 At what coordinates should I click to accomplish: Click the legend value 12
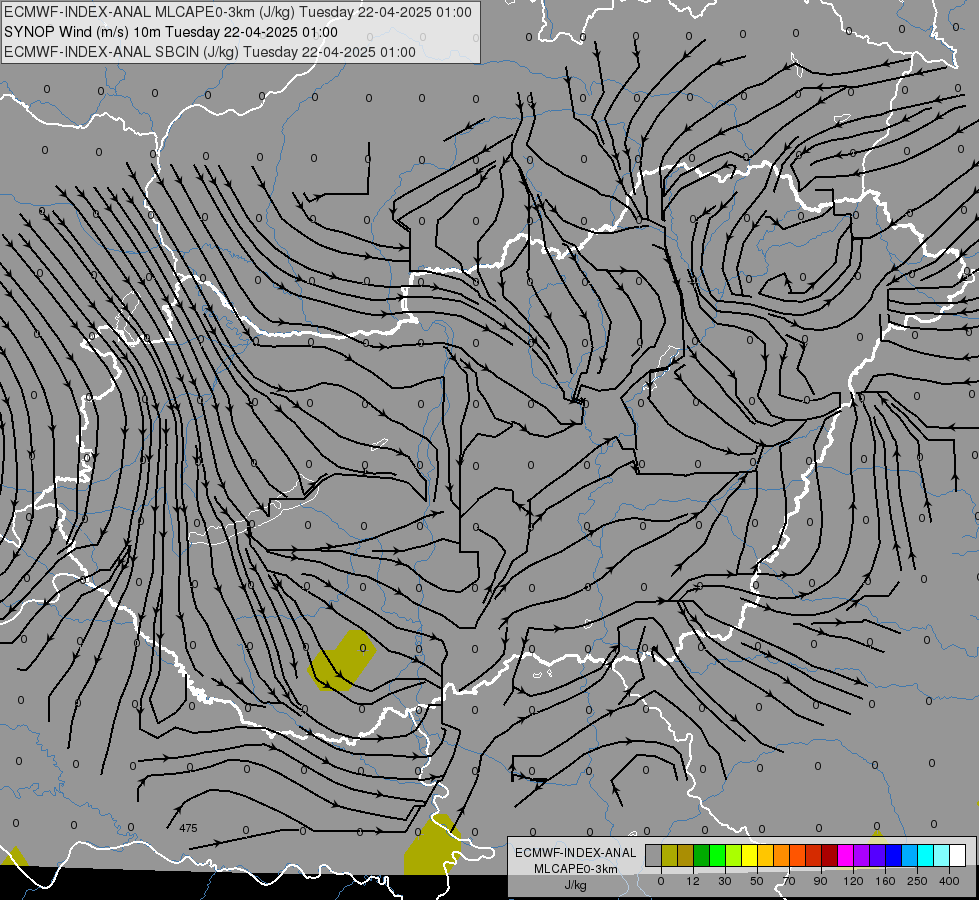tap(693, 881)
